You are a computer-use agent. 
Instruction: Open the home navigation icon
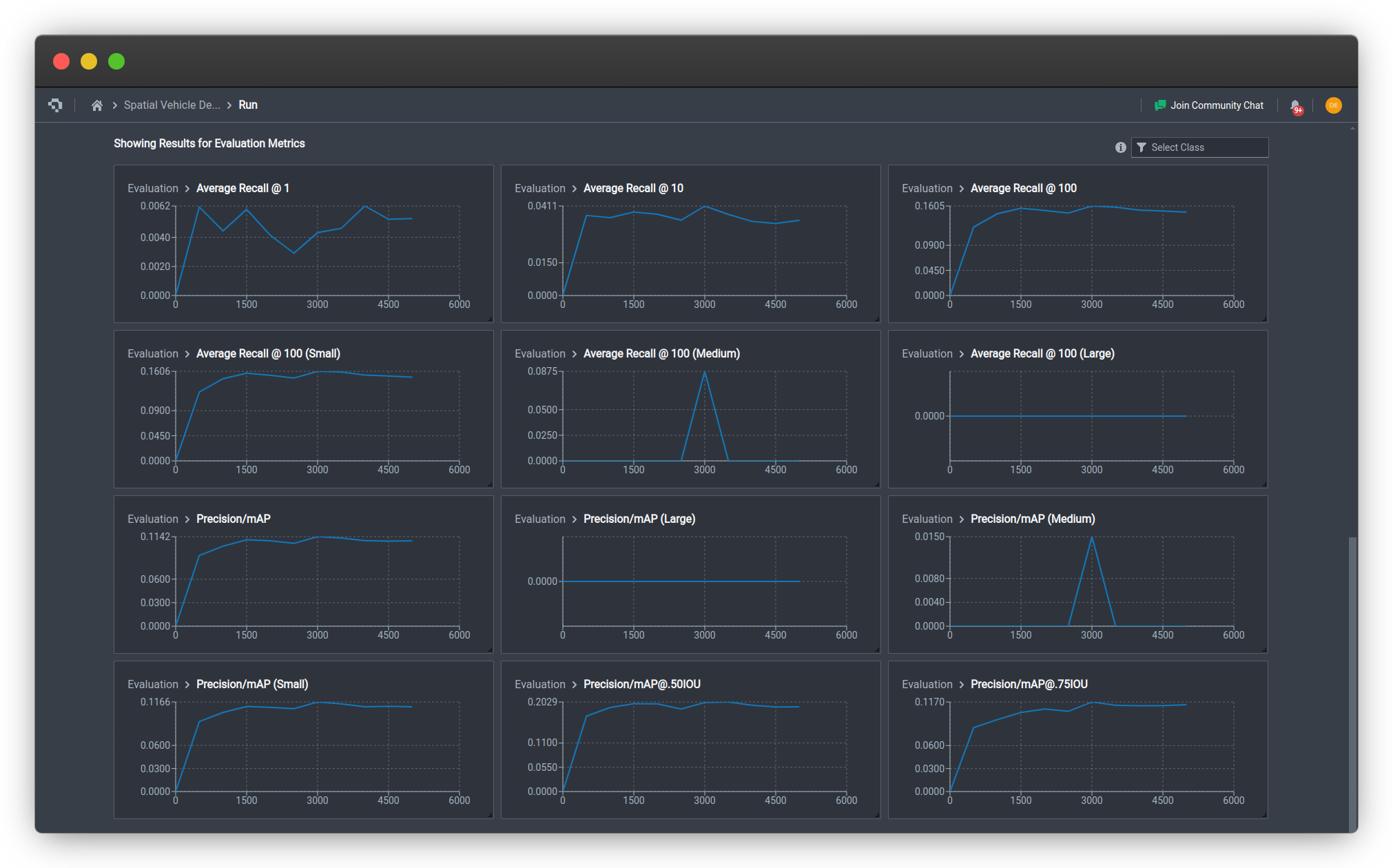click(x=96, y=105)
